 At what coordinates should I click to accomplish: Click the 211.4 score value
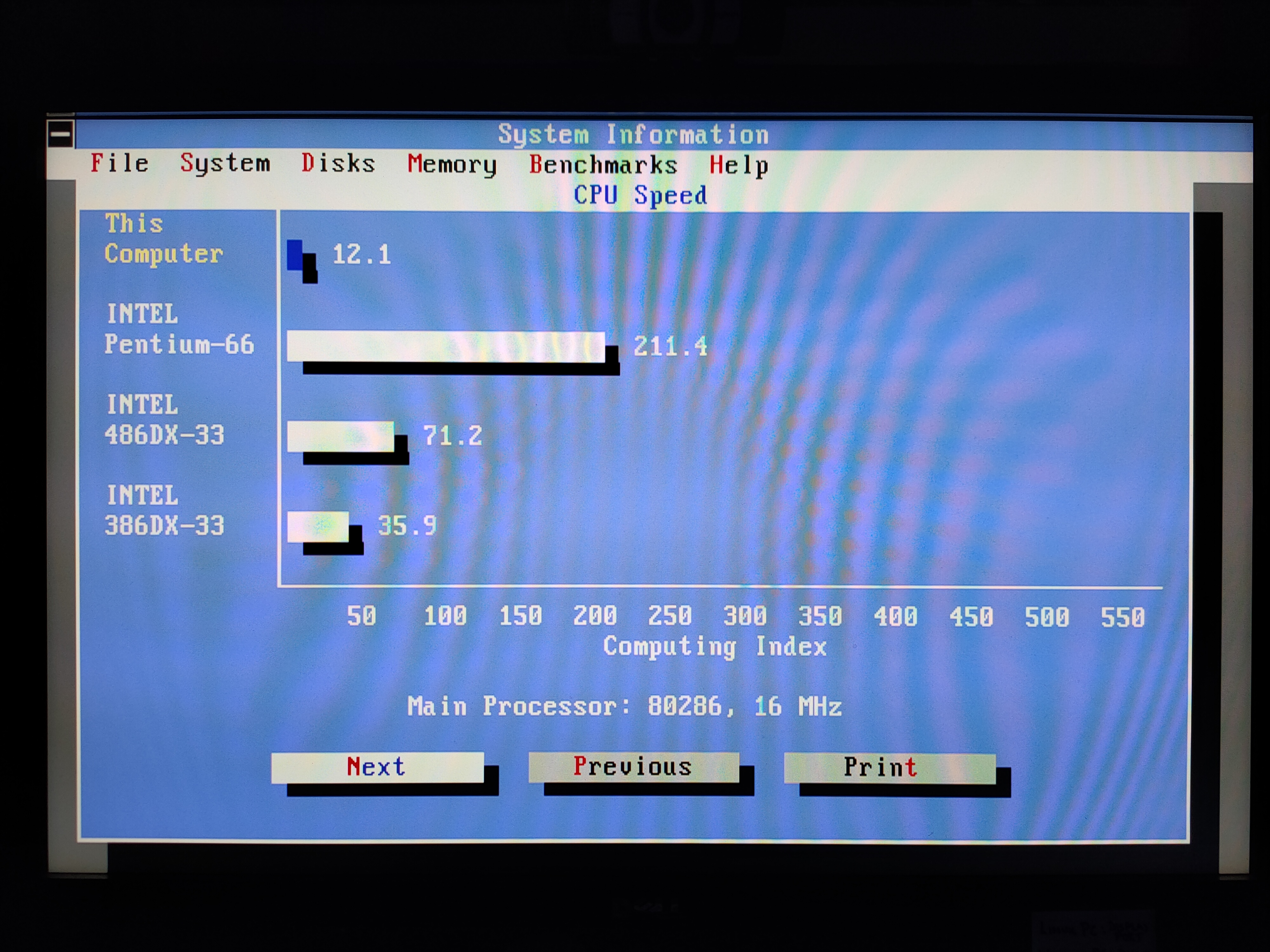coord(670,347)
